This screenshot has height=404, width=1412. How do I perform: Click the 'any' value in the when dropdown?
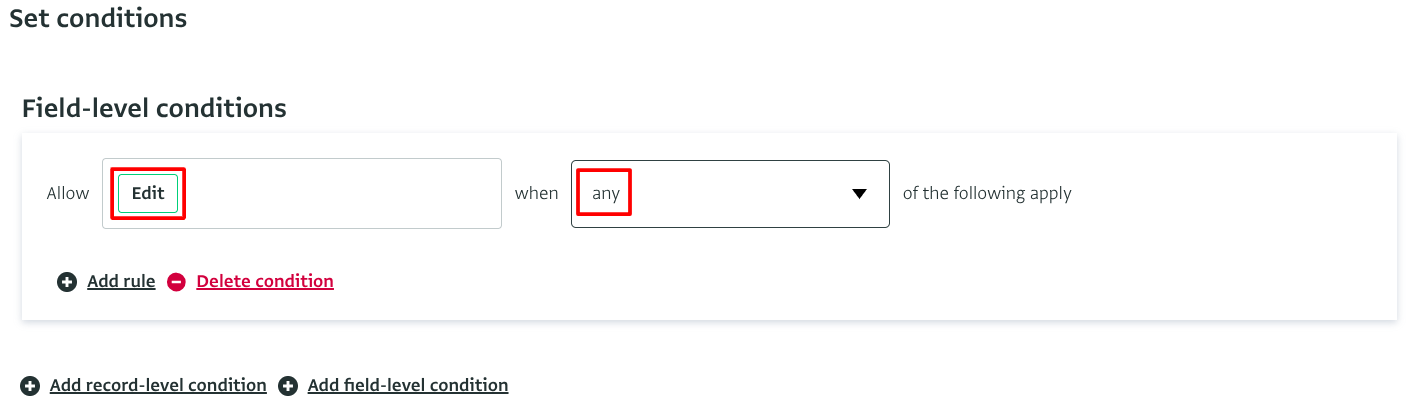606,194
